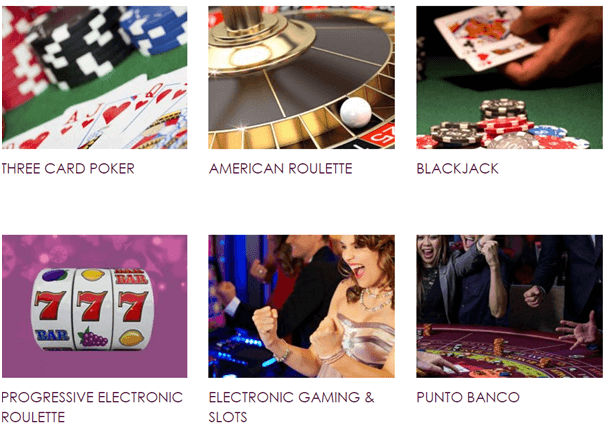605x425 pixels.
Task: Click the THREE CARD POKER title link
Action: click(x=68, y=169)
